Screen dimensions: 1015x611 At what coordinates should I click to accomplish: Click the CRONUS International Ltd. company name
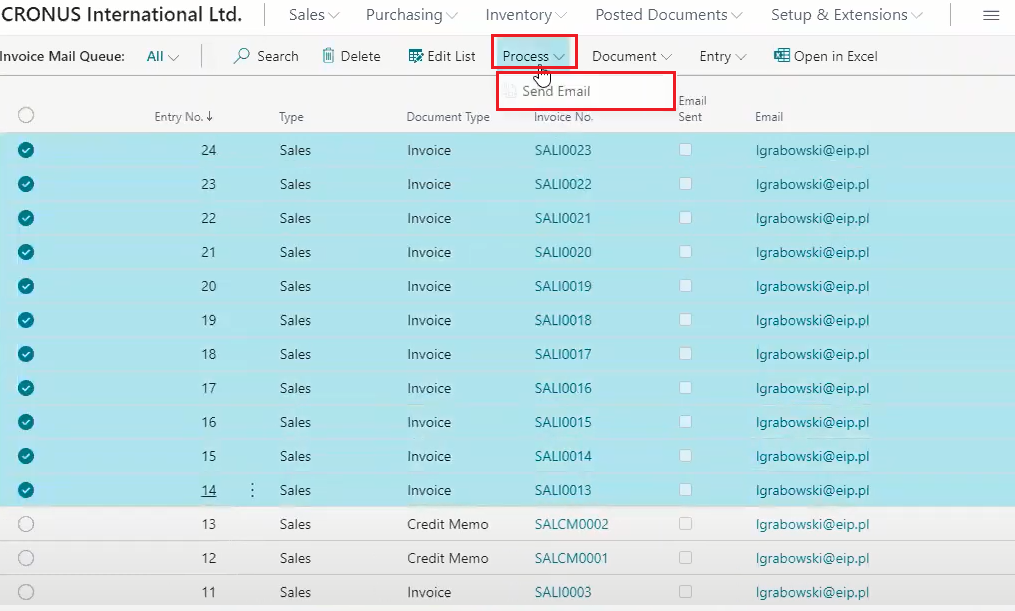coord(122,14)
